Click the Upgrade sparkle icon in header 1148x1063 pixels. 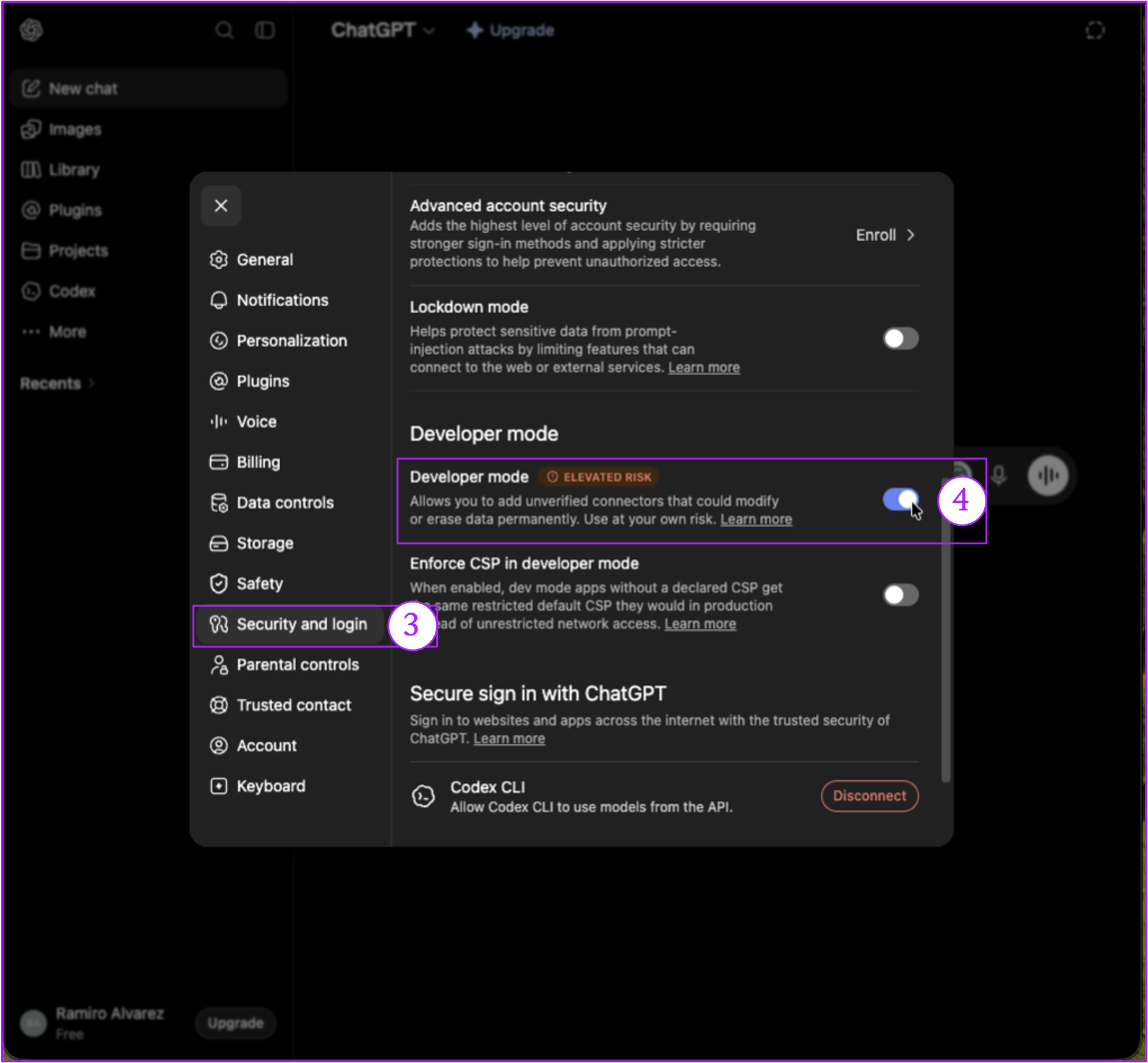point(474,30)
